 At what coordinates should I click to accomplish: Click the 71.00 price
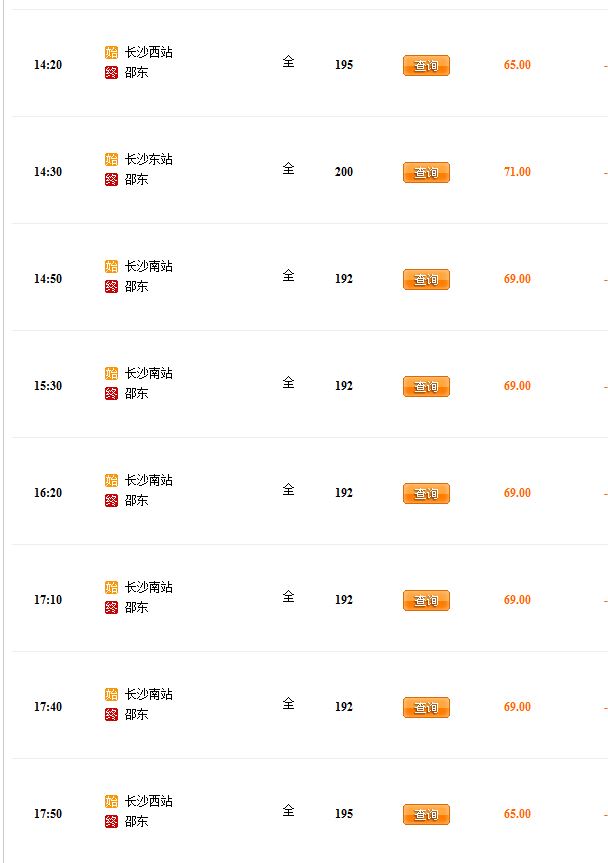(x=517, y=172)
